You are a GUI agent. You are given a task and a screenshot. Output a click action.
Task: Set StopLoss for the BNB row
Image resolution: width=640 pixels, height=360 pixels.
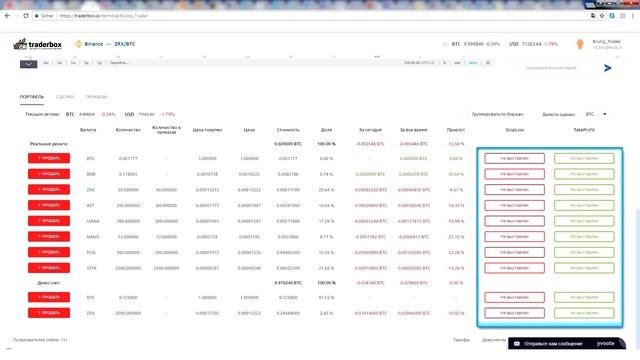click(514, 174)
